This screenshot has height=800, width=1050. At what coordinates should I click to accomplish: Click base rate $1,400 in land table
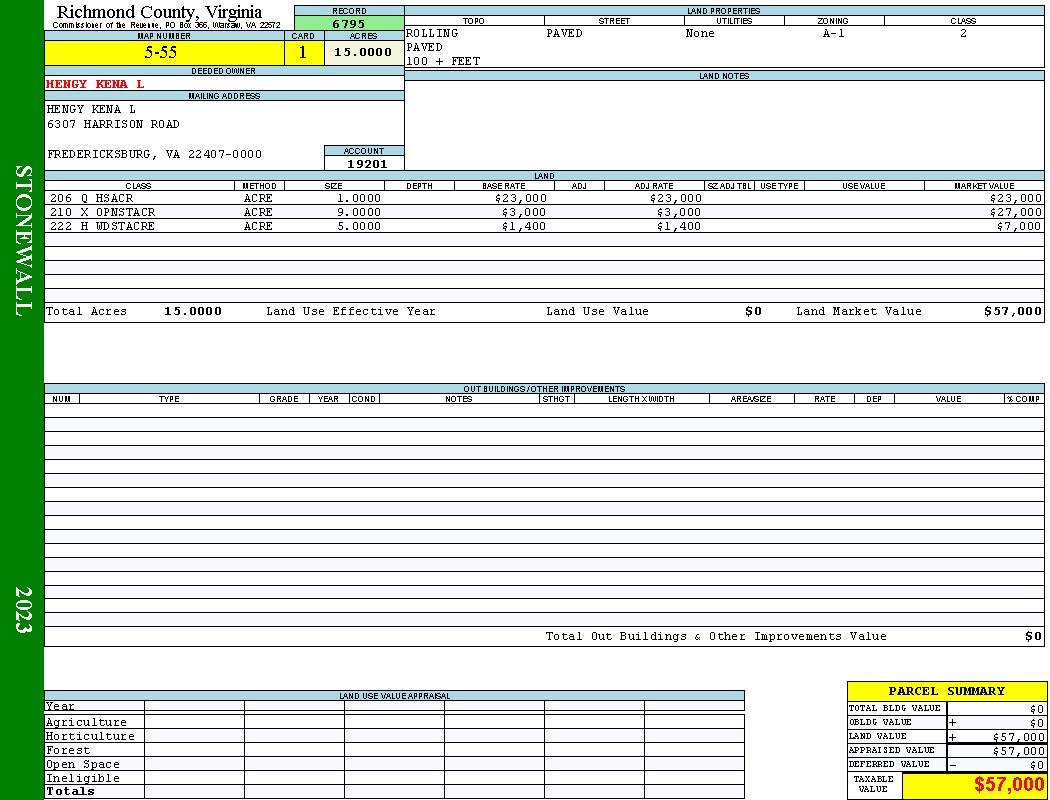coord(524,226)
